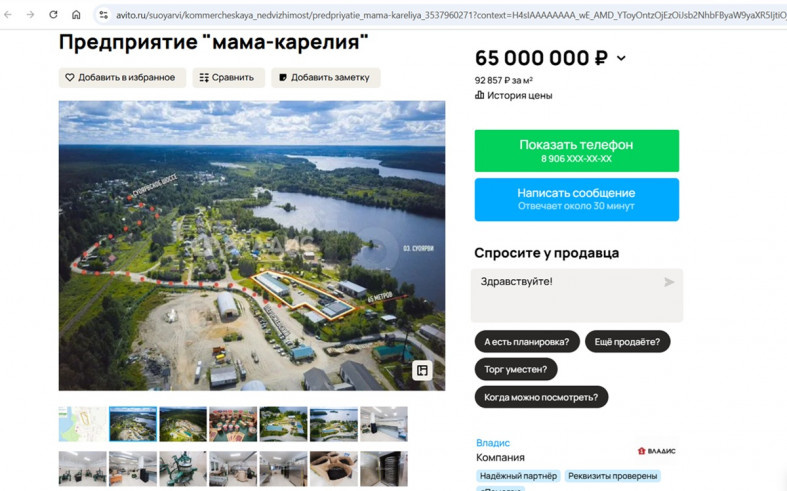Click the browser back arrow
The height and width of the screenshot is (491, 787).
8,15
